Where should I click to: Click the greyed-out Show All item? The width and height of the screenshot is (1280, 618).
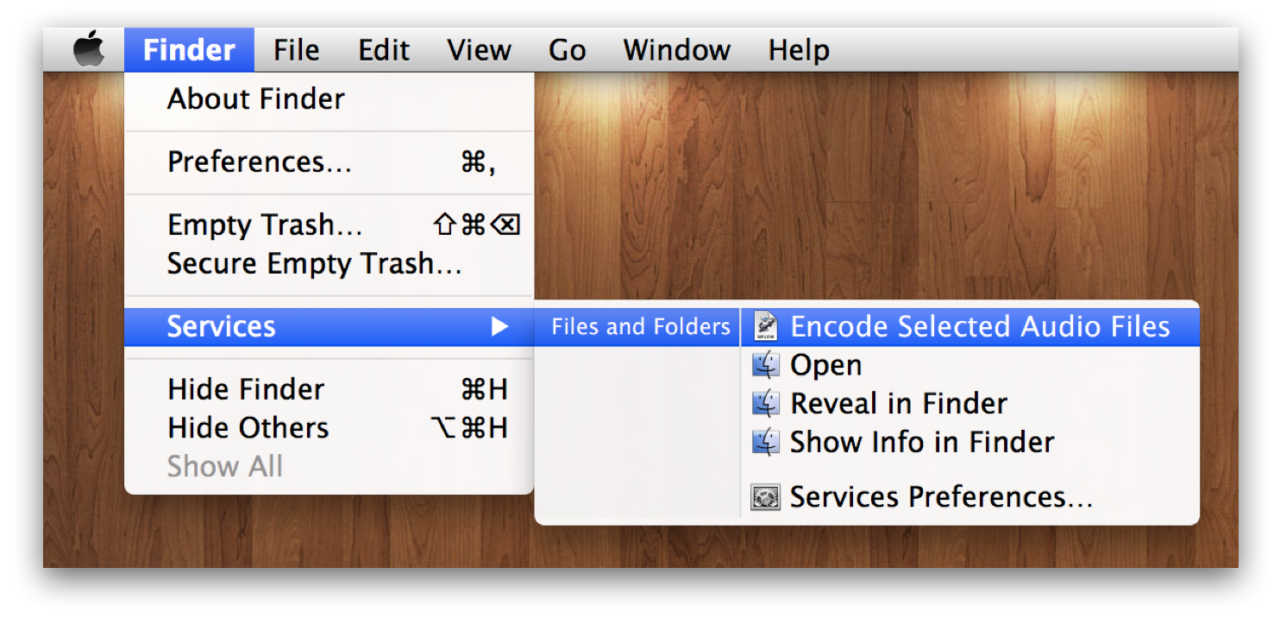pos(329,466)
